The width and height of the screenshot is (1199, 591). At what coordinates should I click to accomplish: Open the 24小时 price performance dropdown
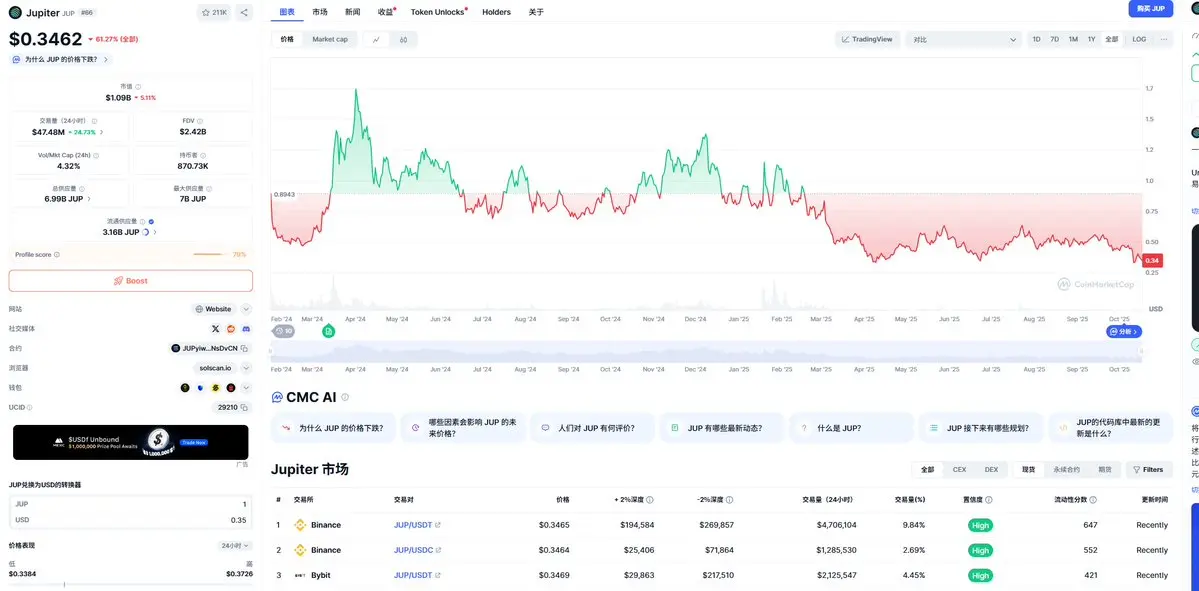point(234,546)
